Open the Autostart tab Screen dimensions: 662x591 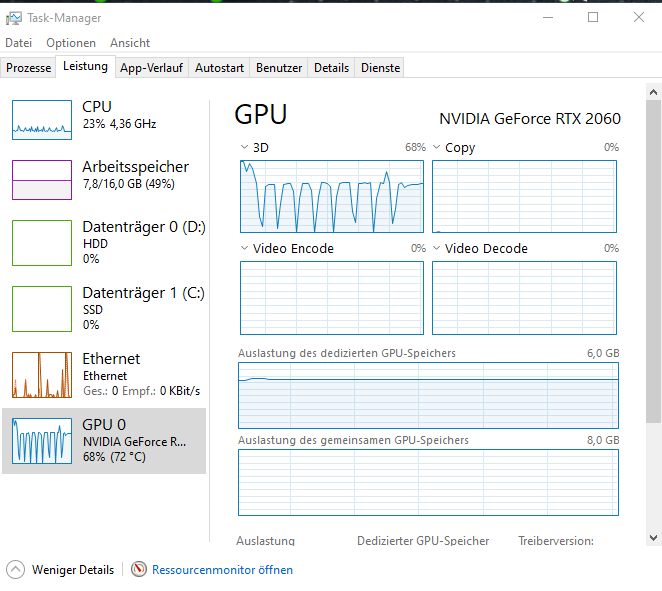(x=220, y=68)
